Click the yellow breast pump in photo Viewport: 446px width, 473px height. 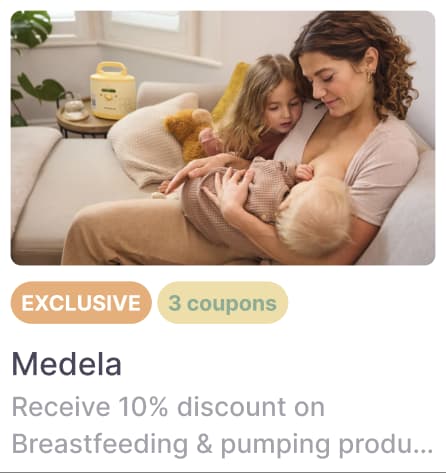click(x=113, y=90)
